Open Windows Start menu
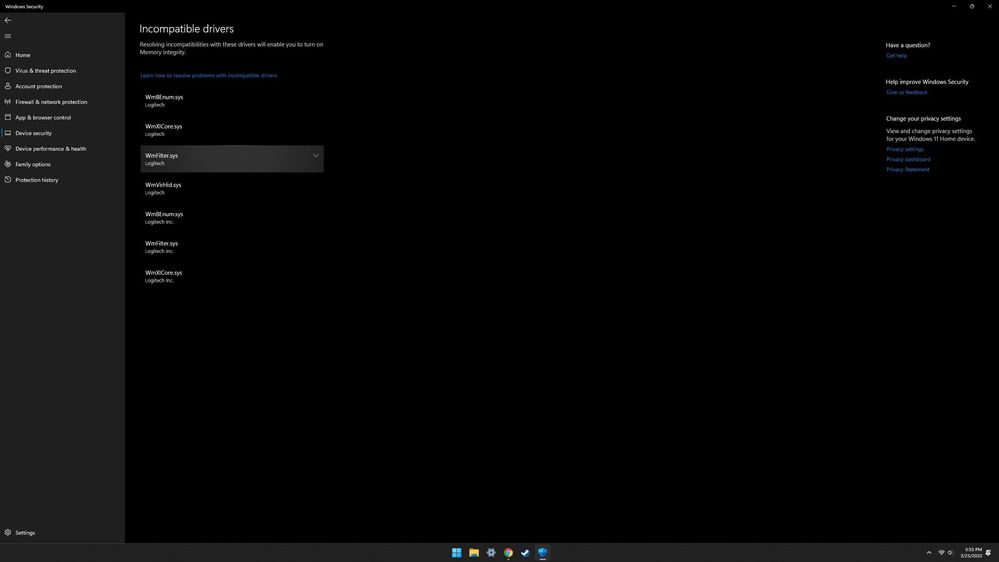 [x=457, y=552]
